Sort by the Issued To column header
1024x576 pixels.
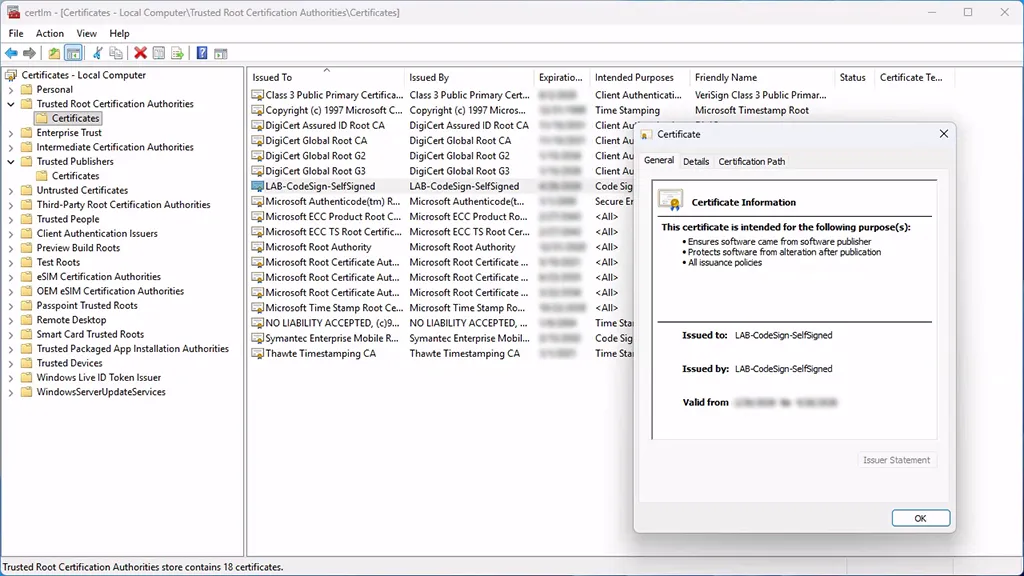325,77
